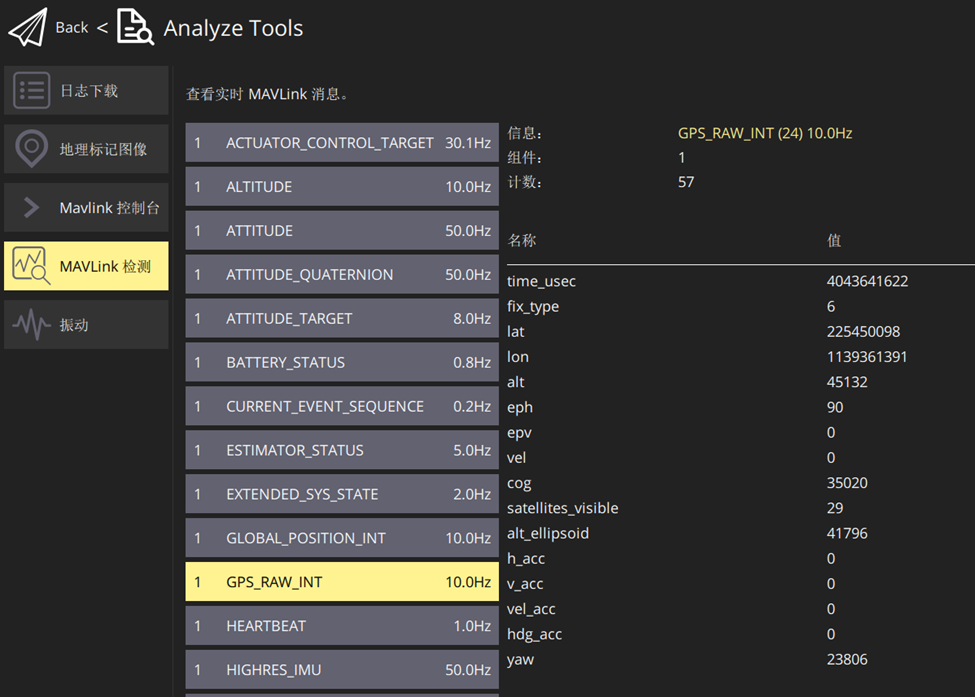Go Back to the previous view

(x=71, y=28)
